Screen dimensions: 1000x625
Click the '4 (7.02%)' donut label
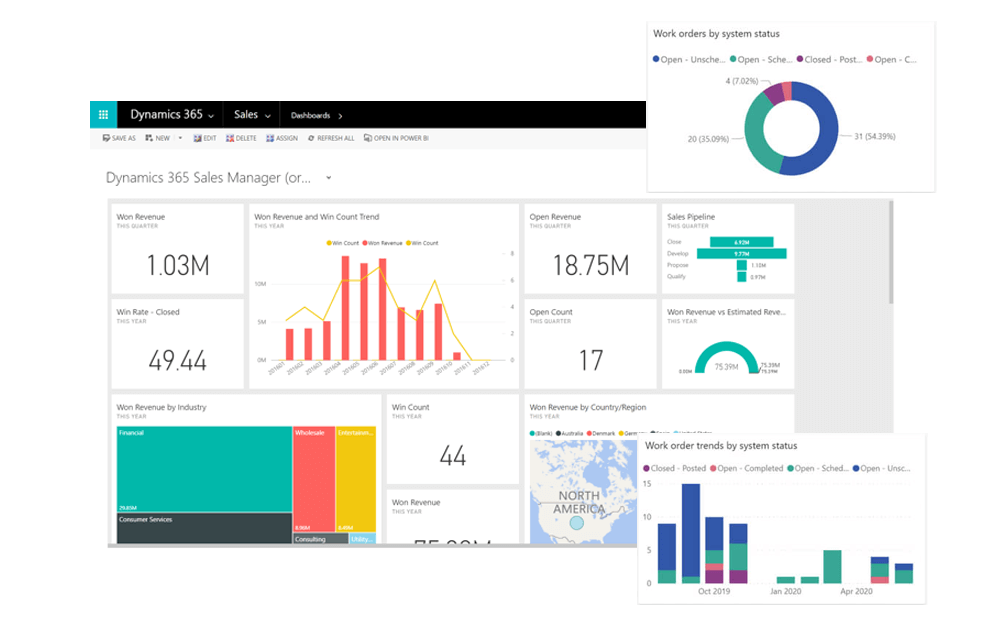(742, 81)
